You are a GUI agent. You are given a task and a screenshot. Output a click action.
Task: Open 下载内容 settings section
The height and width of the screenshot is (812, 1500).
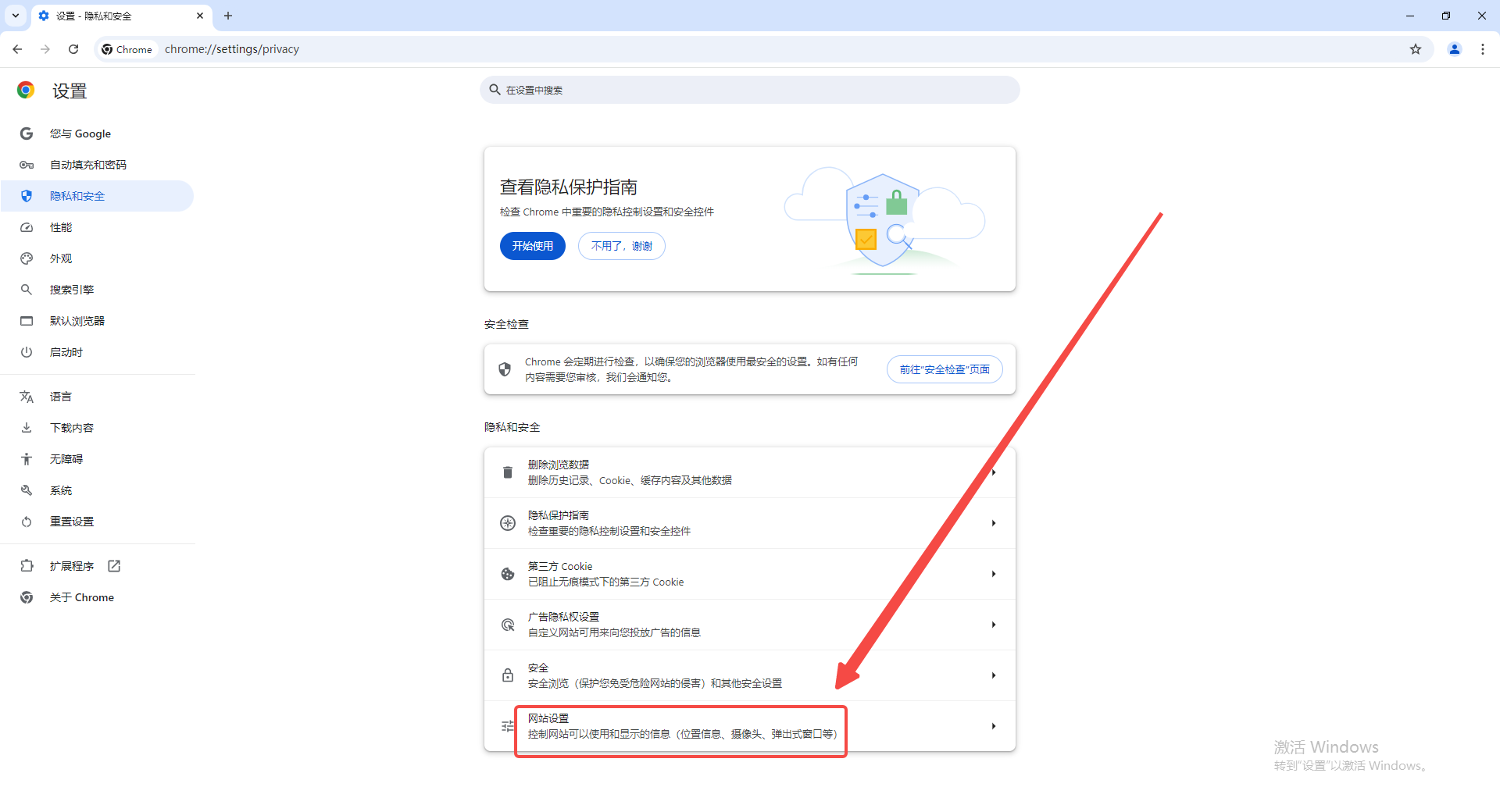click(x=97, y=428)
